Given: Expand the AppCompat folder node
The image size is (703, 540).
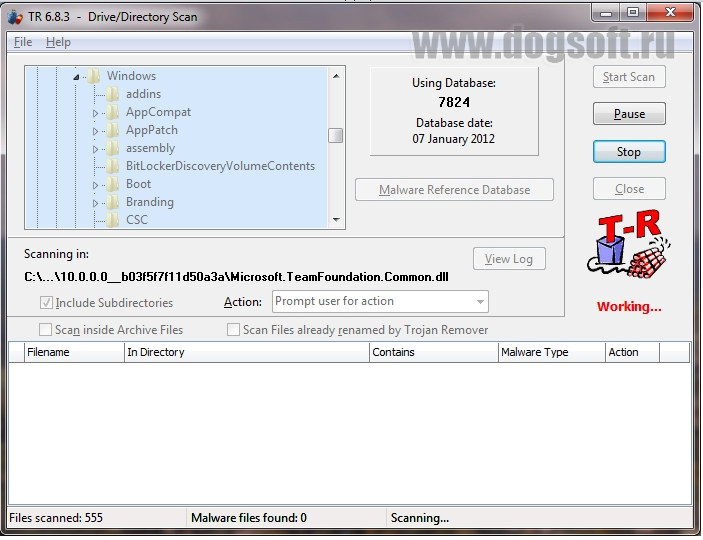Looking at the screenshot, I should click(x=95, y=113).
